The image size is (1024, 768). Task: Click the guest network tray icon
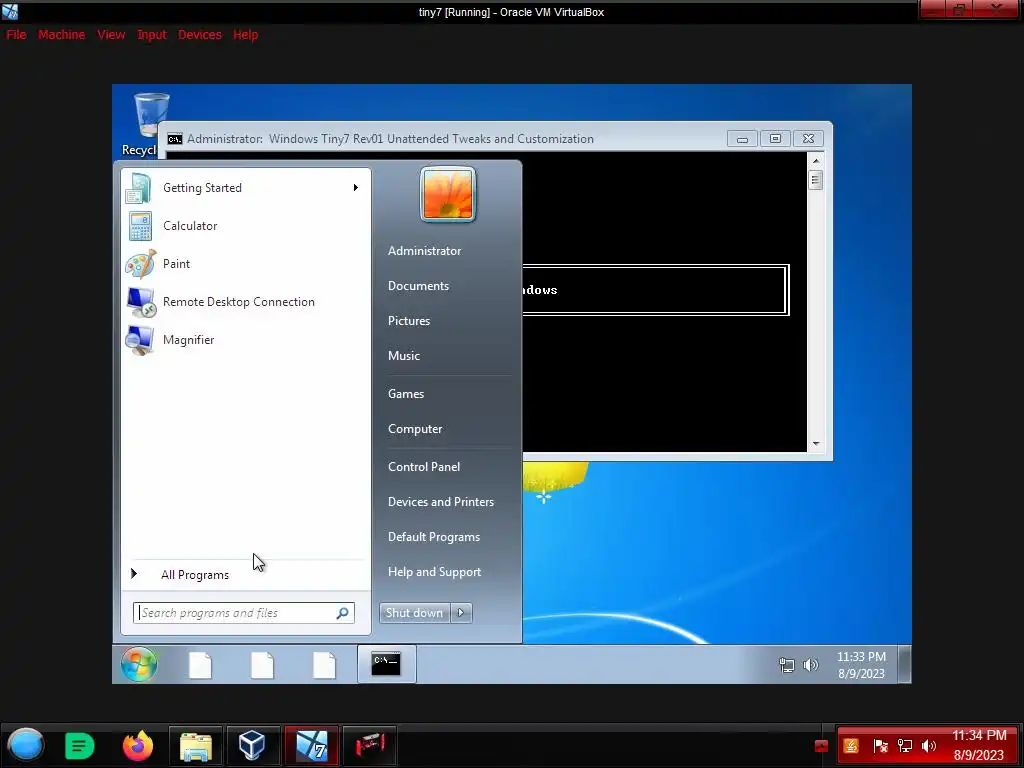pos(787,665)
